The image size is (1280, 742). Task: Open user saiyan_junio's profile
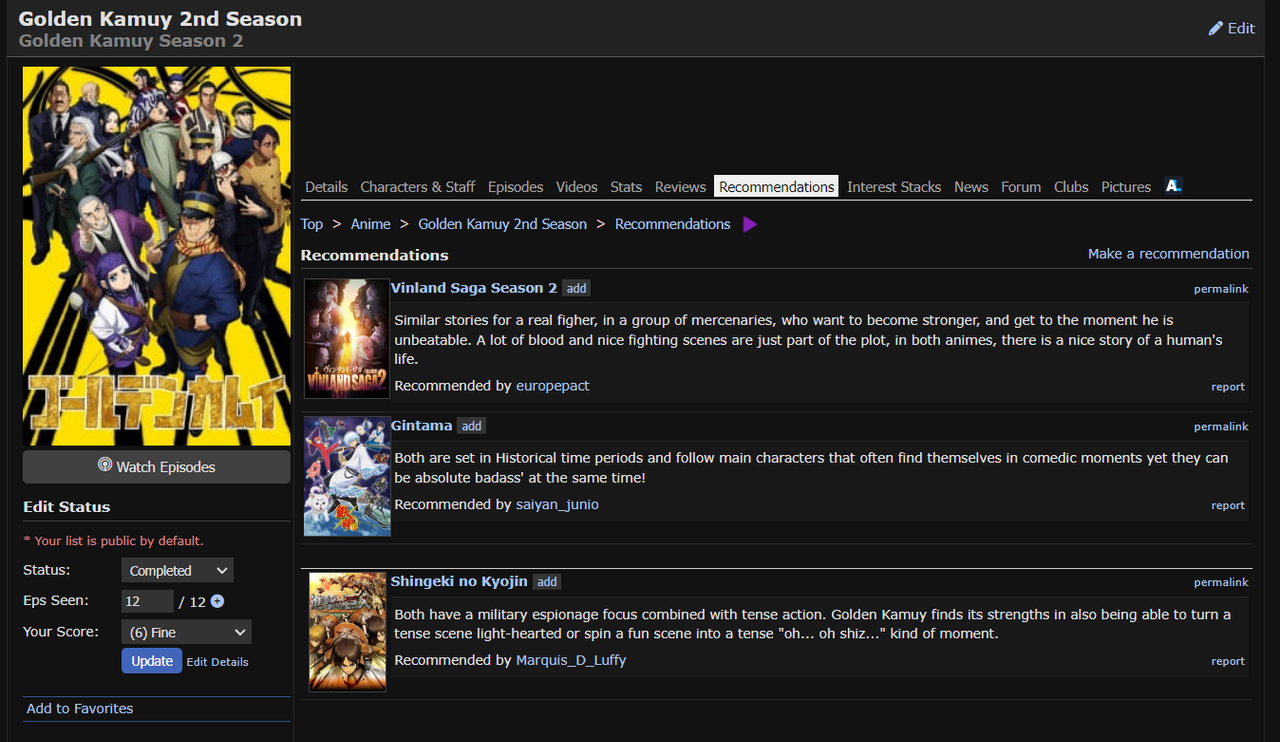coord(557,505)
